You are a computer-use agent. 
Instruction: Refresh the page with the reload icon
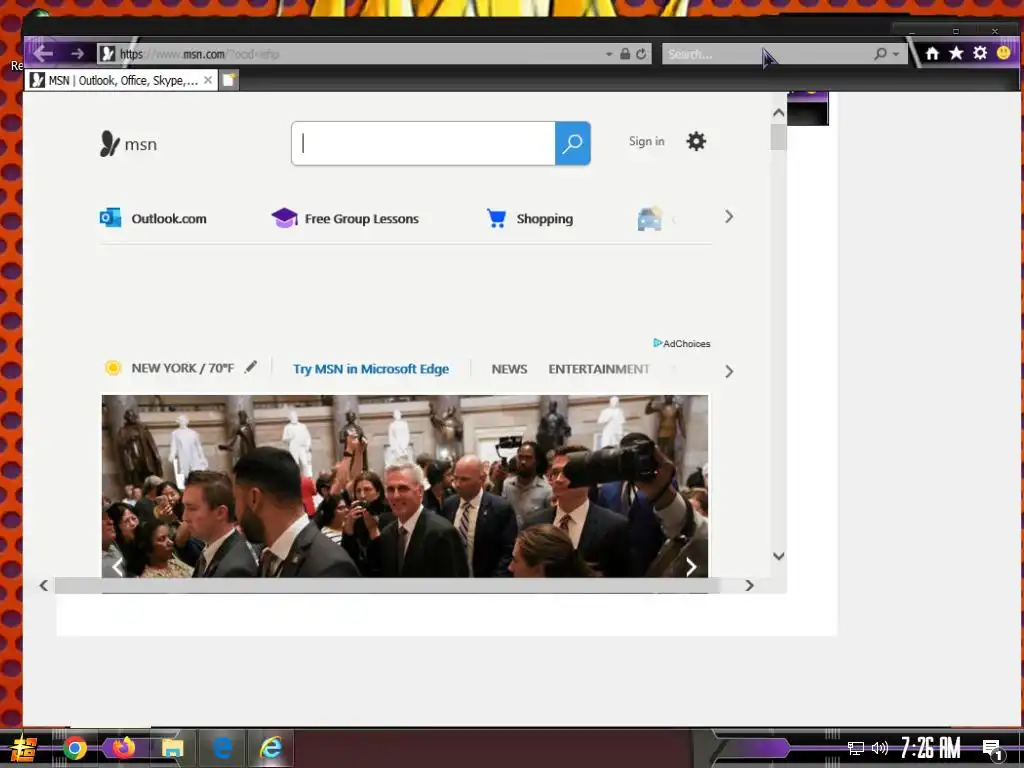click(x=641, y=54)
